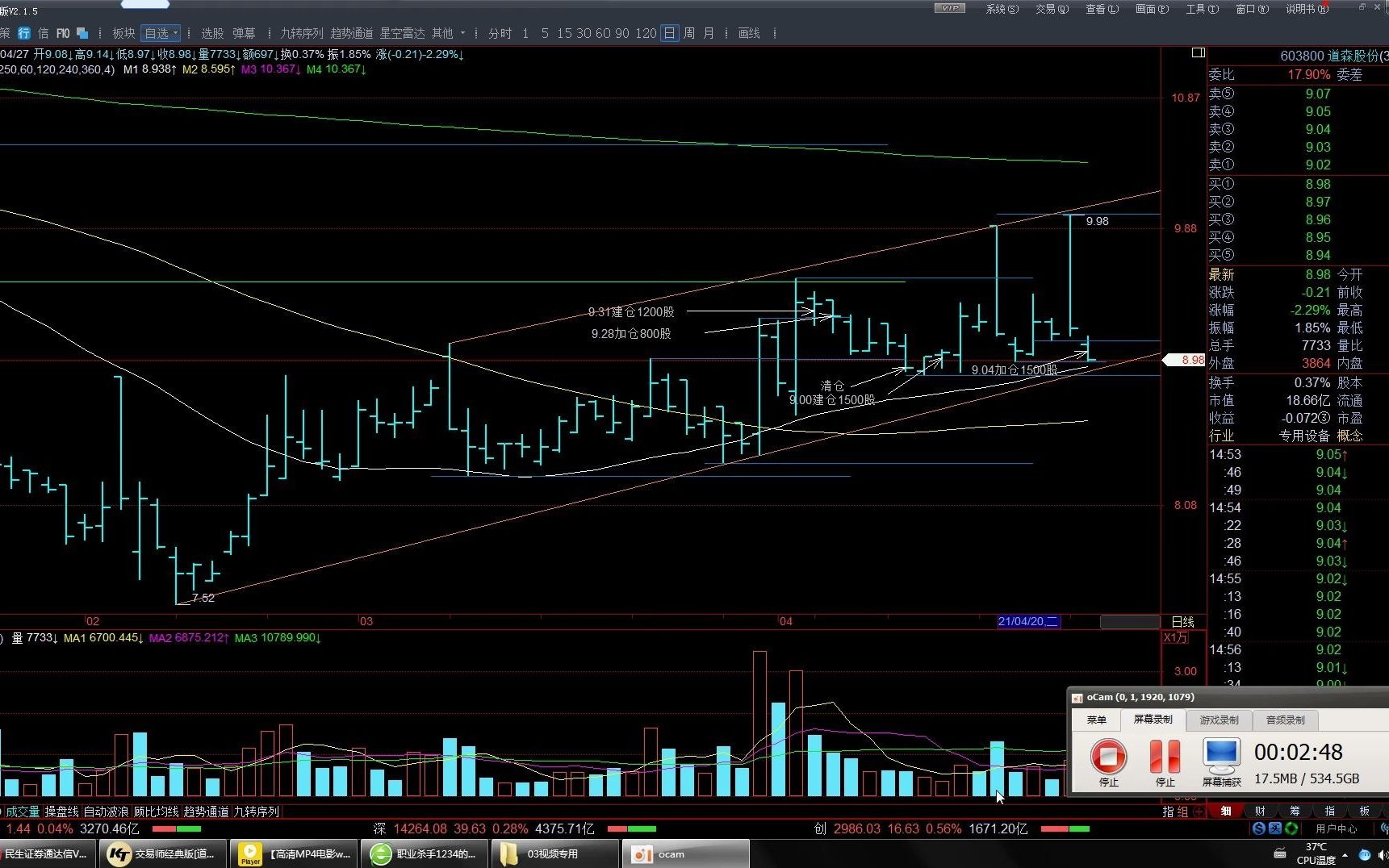Click the keyboard input tray icon
Image resolution: width=1389 pixels, height=868 pixels.
coord(1280,853)
